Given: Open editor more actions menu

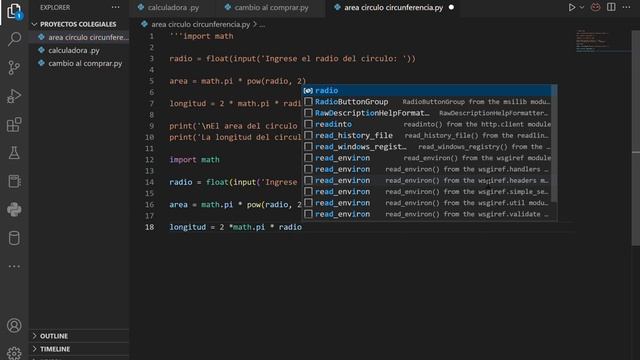Looking at the screenshot, I should point(627,7).
